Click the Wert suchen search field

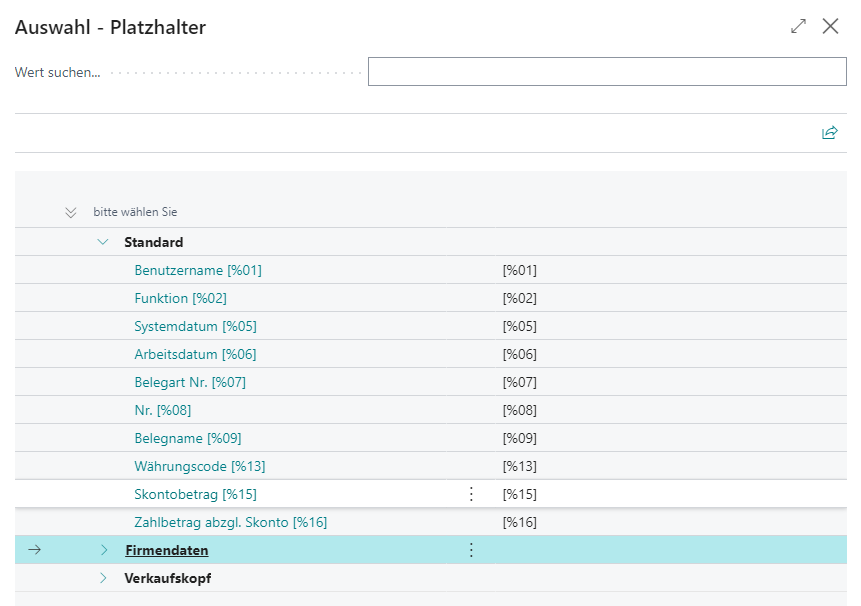point(607,71)
